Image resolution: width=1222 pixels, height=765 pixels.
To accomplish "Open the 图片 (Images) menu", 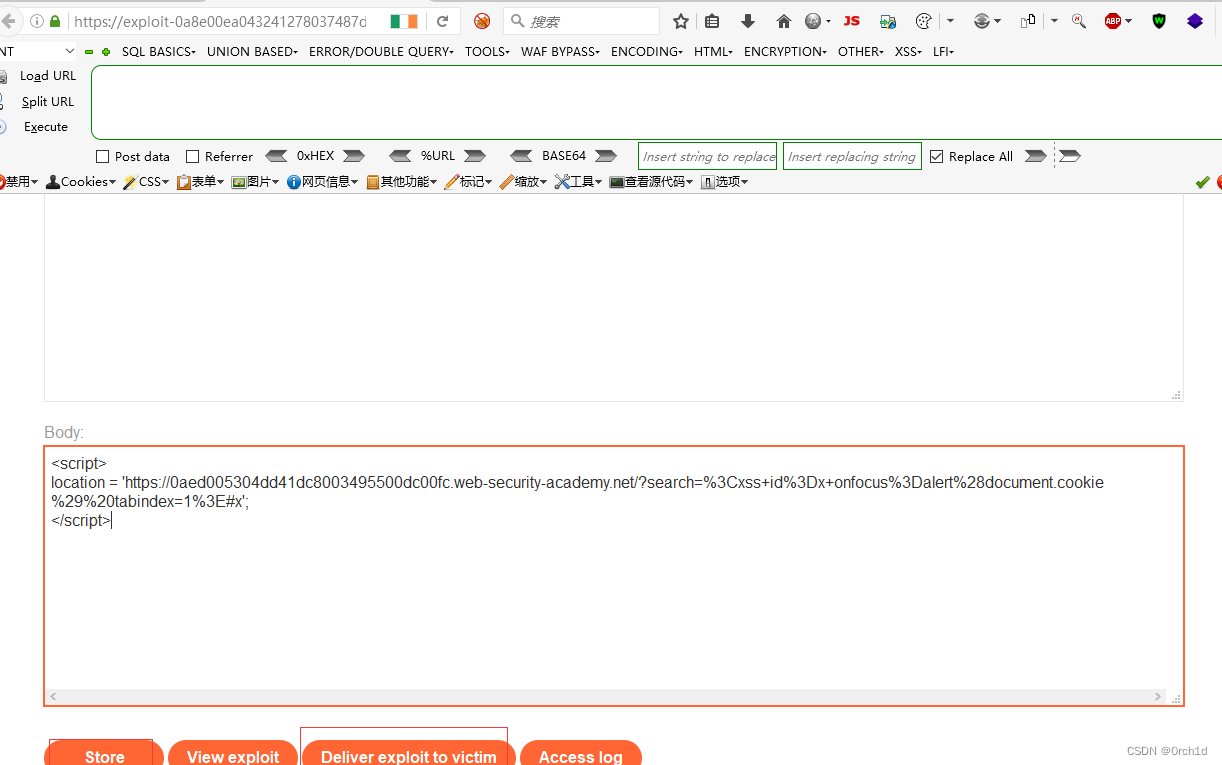I will (x=255, y=182).
